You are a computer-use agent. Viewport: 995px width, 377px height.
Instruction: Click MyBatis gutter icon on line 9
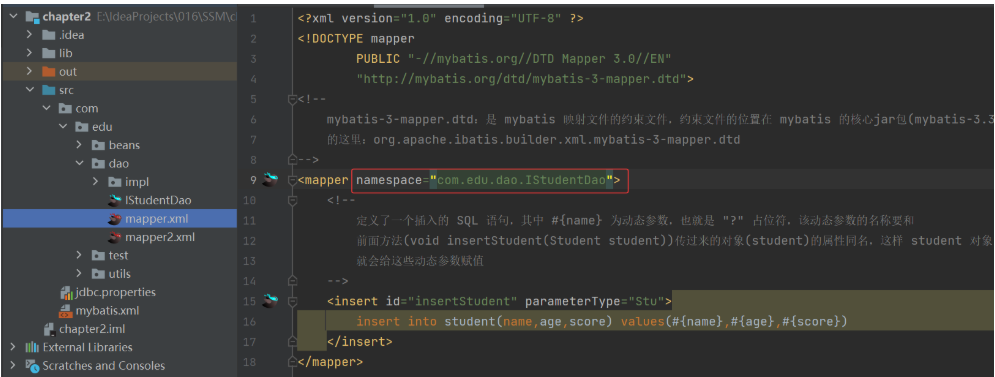[x=271, y=180]
